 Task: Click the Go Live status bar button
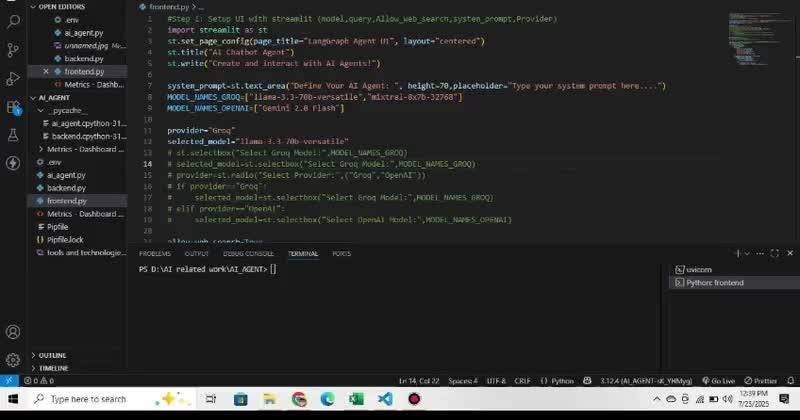pyautogui.click(x=719, y=381)
